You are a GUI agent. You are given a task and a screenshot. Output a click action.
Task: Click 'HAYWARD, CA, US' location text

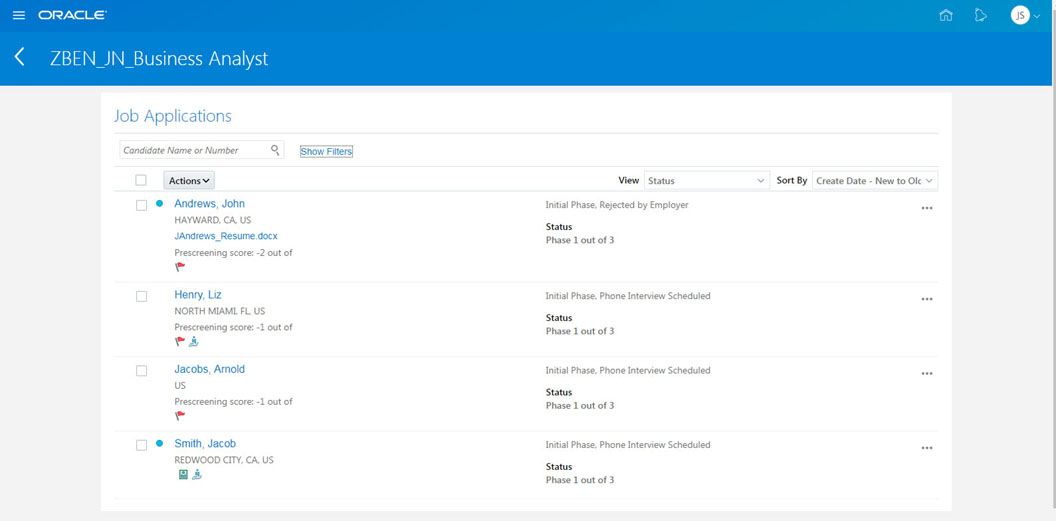[x=213, y=220]
